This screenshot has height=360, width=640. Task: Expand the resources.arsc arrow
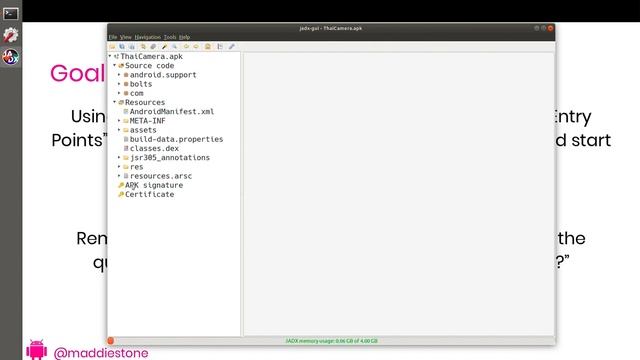coord(119,176)
